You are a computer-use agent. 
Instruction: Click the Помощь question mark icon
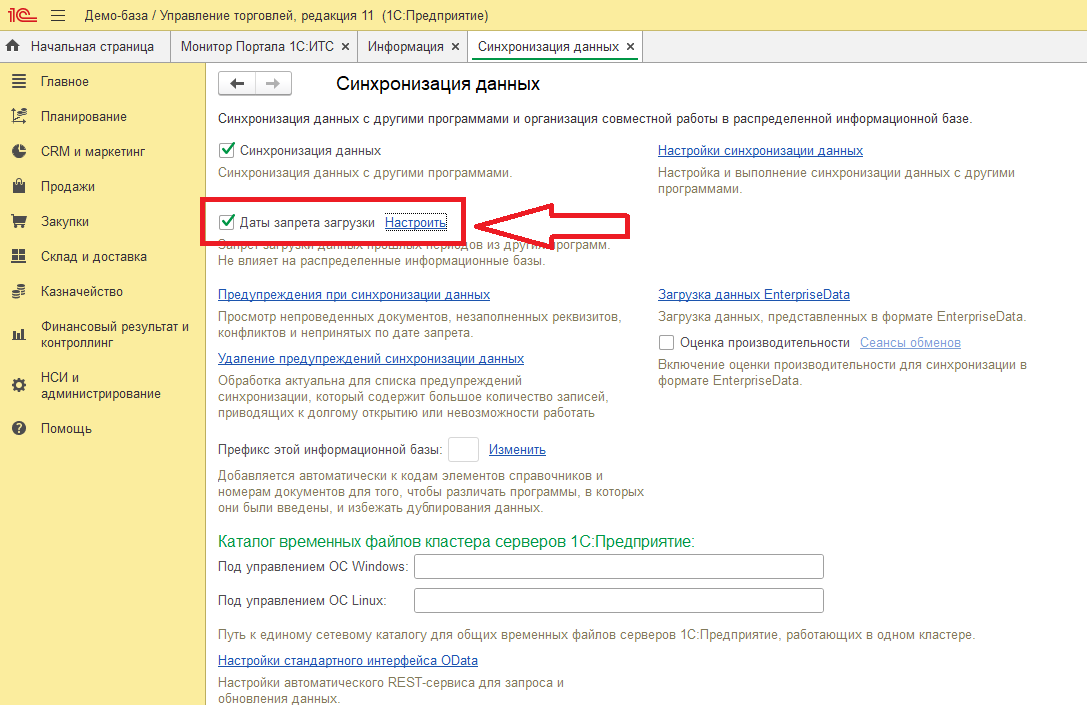[x=19, y=428]
